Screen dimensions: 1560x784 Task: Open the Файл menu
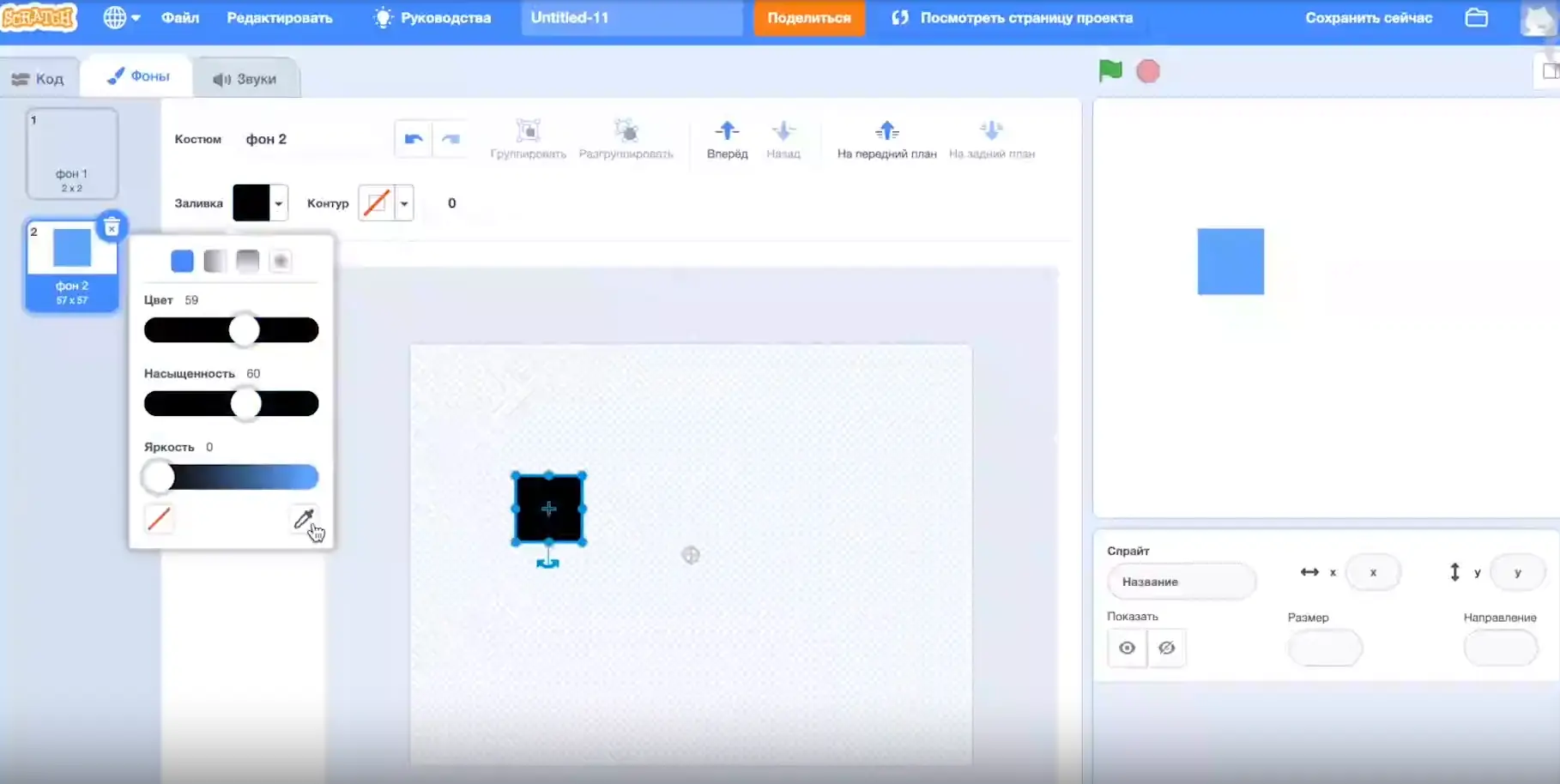pos(180,17)
